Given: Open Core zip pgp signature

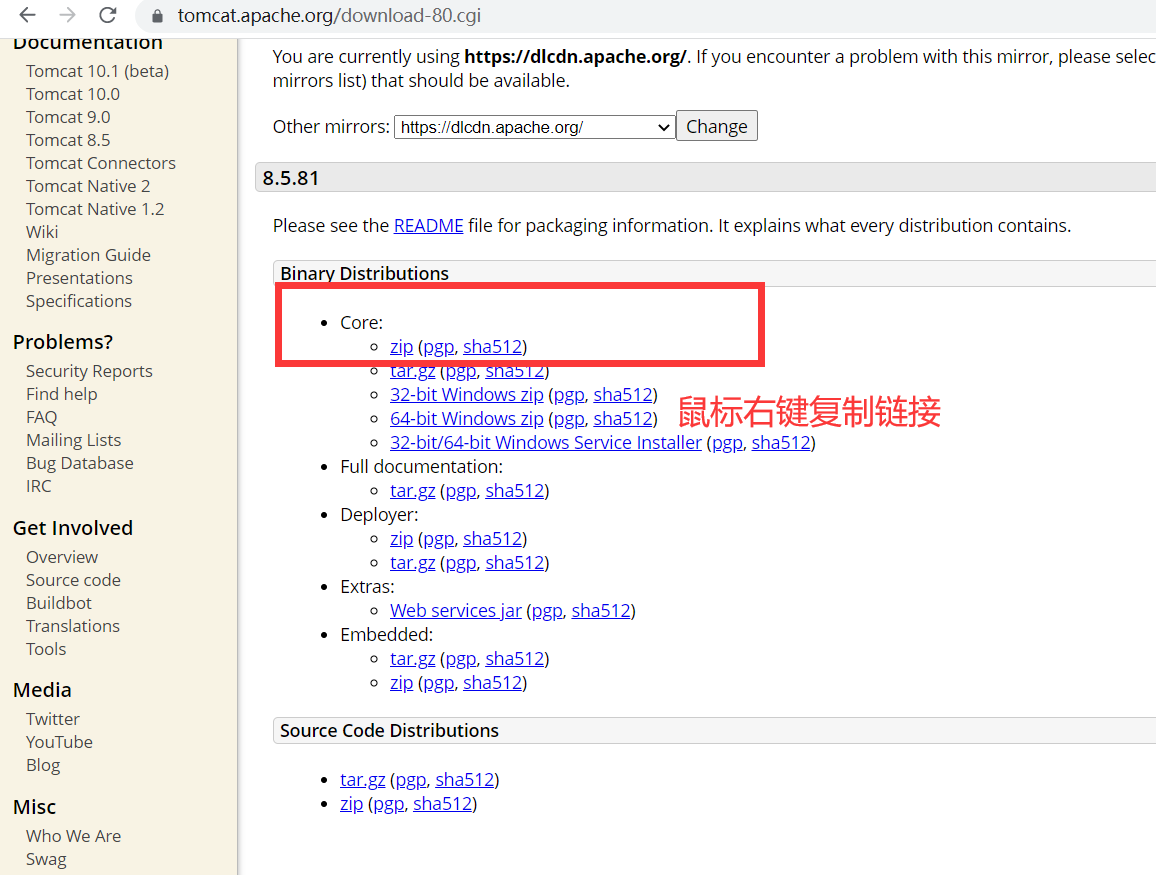Looking at the screenshot, I should pos(439,346).
